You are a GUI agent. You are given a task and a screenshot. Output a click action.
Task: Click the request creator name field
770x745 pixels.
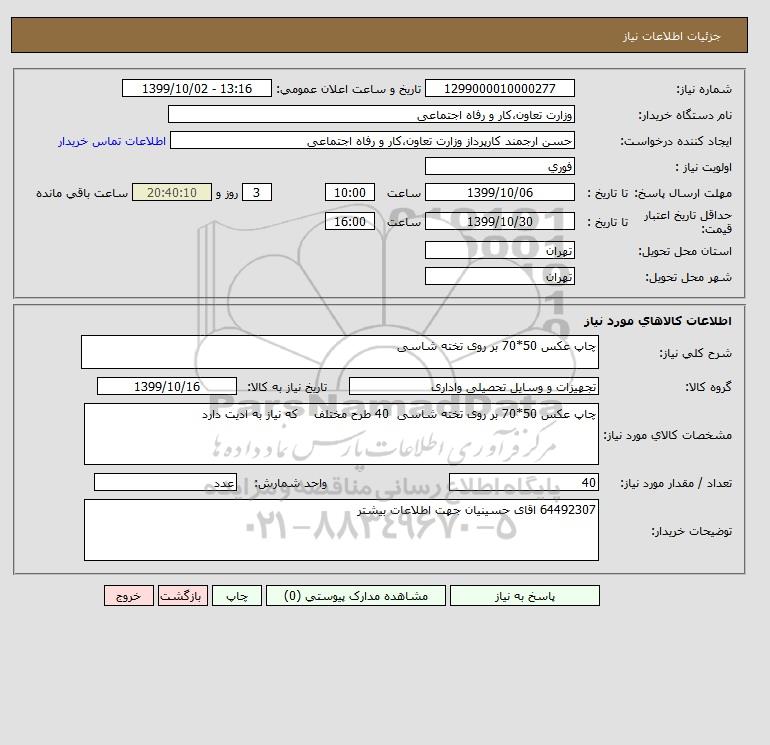click(372, 140)
